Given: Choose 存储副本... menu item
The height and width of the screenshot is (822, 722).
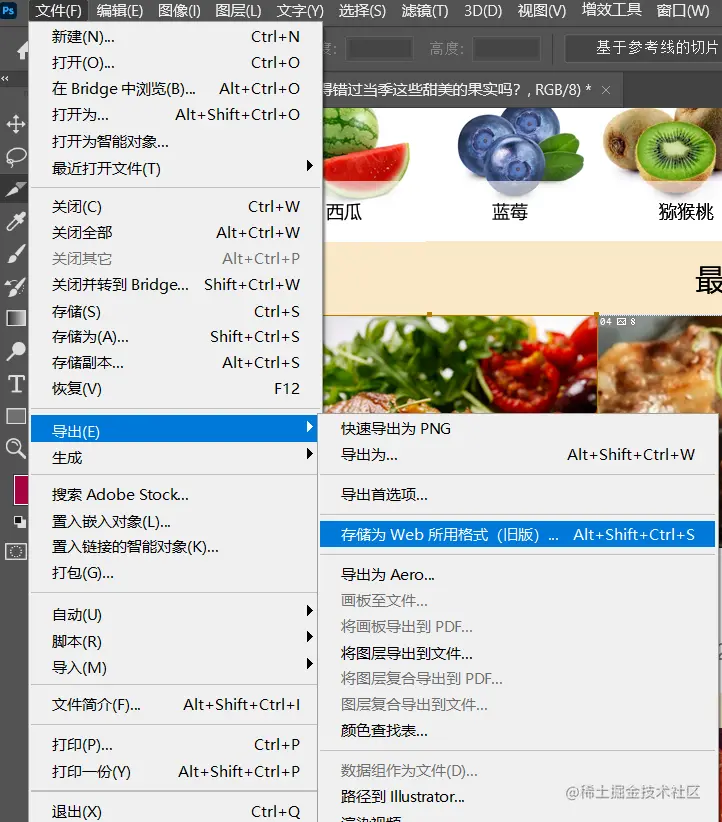Looking at the screenshot, I should point(176,363).
